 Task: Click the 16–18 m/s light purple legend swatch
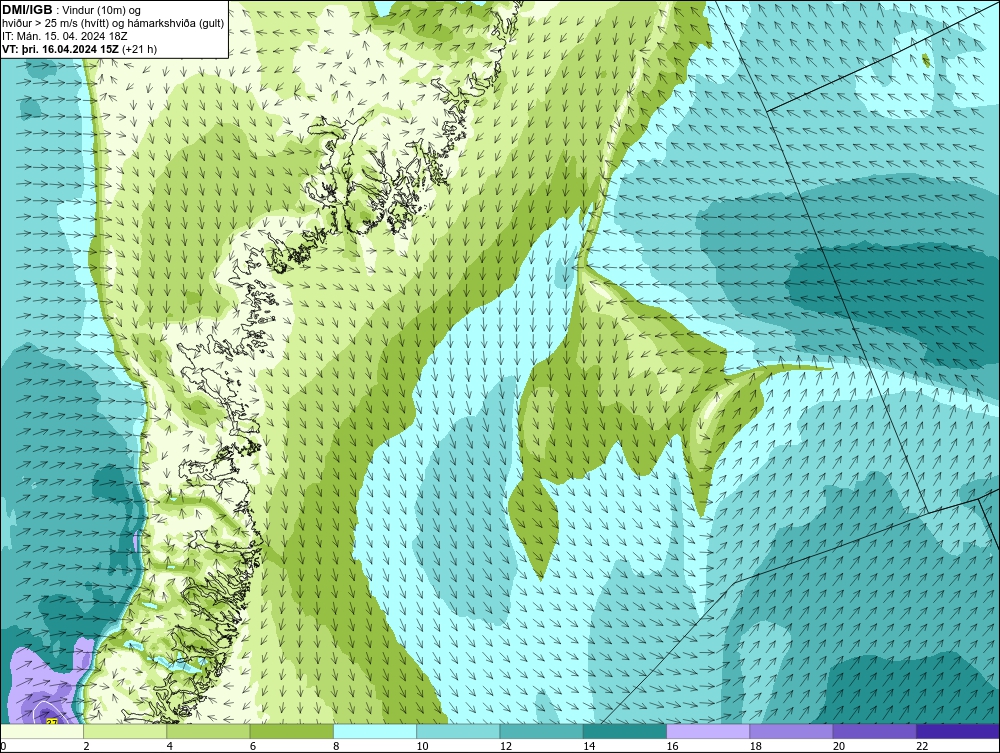[708, 731]
